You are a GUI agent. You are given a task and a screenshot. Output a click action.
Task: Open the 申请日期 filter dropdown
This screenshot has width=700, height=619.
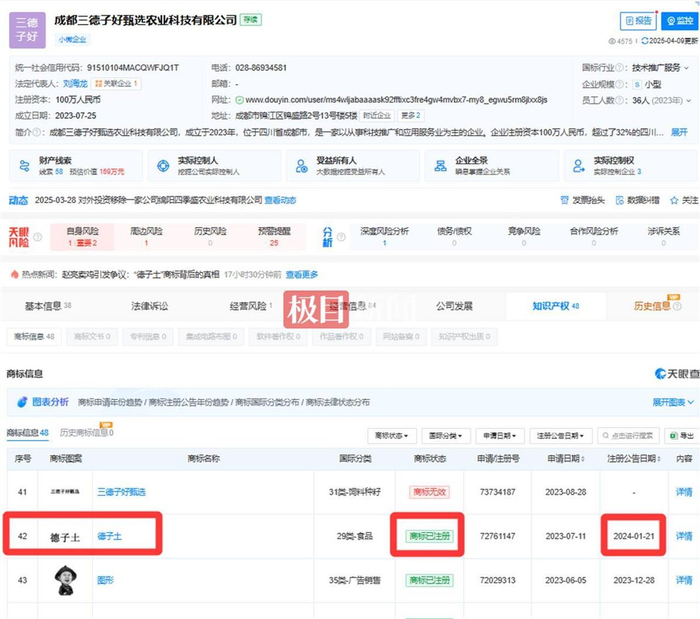(x=500, y=436)
